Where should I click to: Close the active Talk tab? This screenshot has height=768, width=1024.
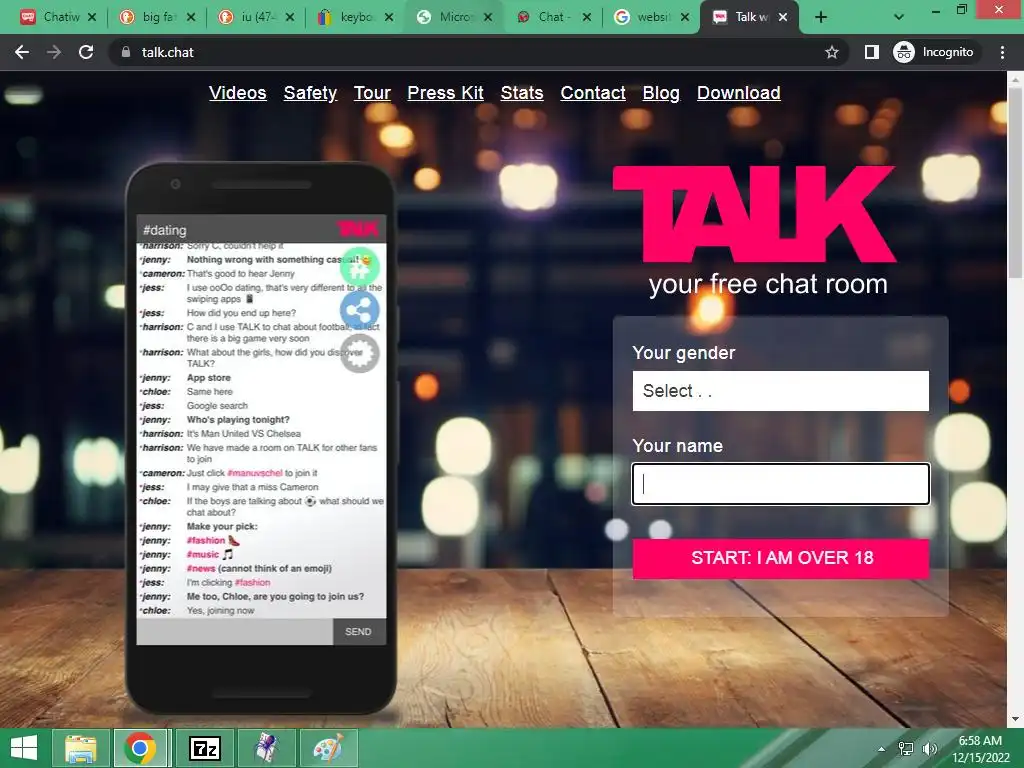click(783, 17)
